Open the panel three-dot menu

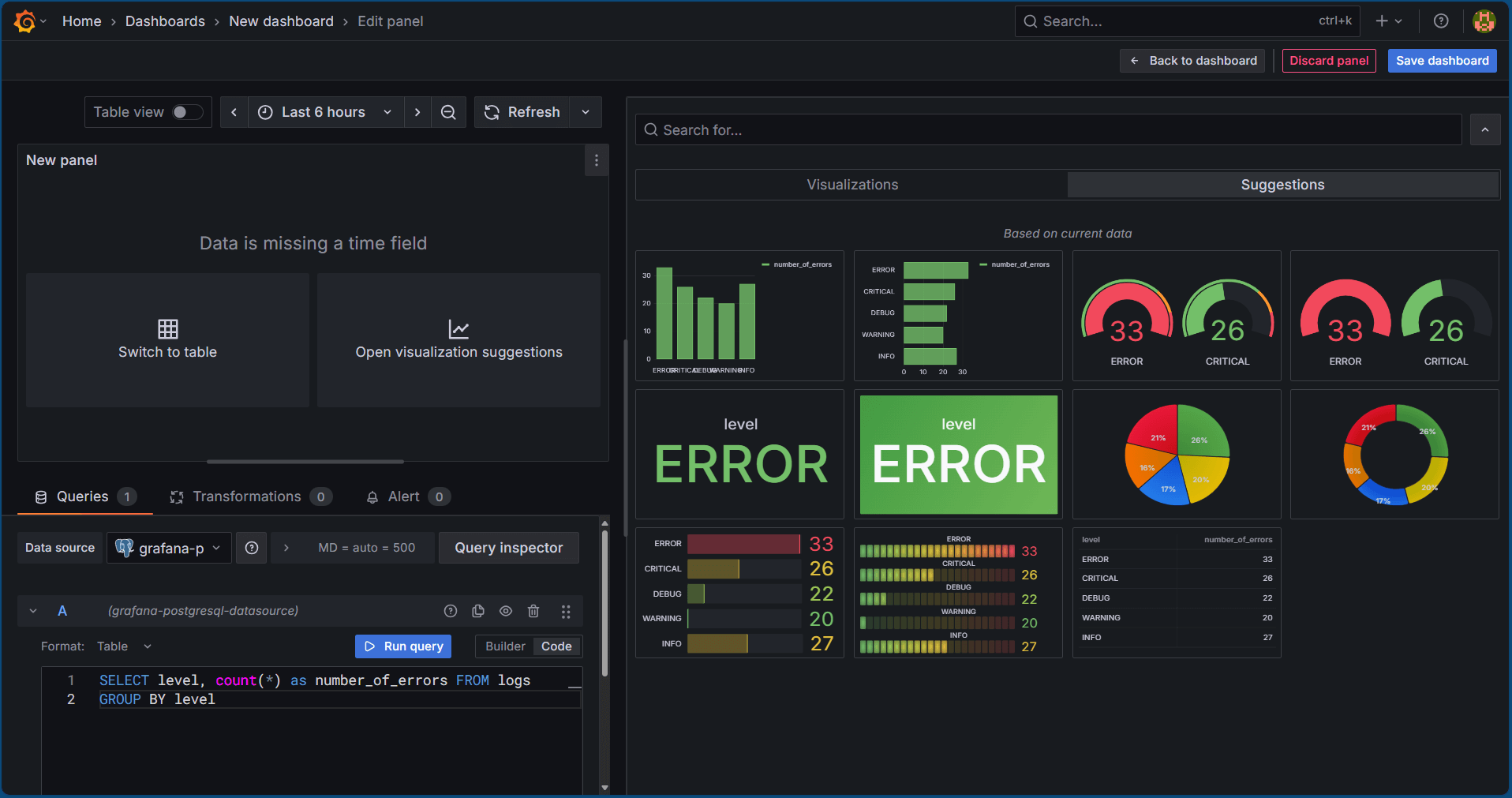(x=597, y=161)
